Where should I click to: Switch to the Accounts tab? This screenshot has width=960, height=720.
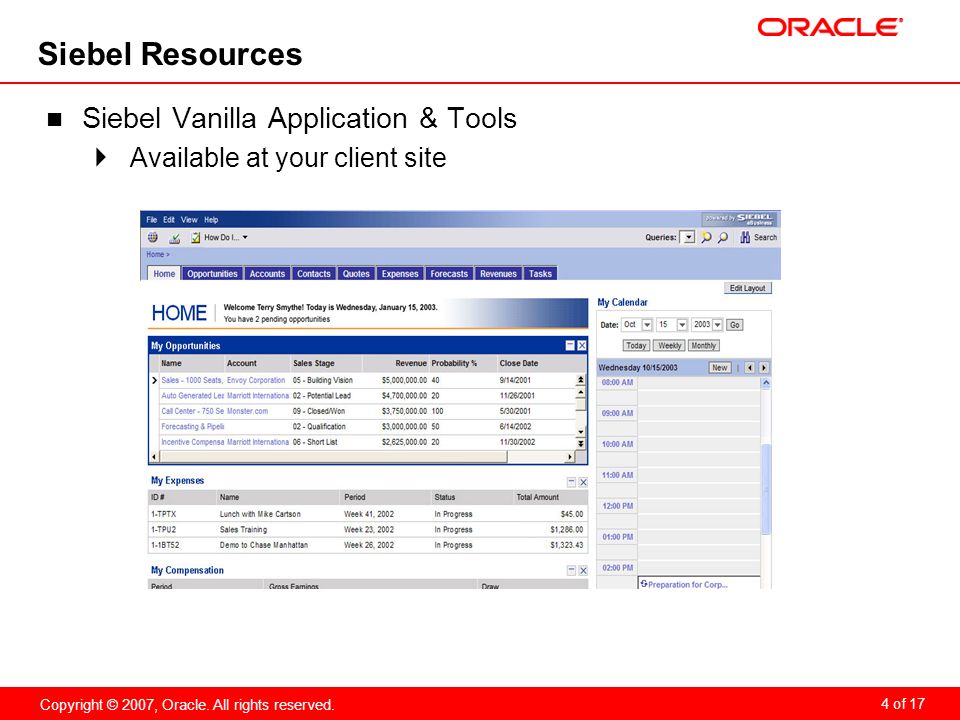(268, 274)
